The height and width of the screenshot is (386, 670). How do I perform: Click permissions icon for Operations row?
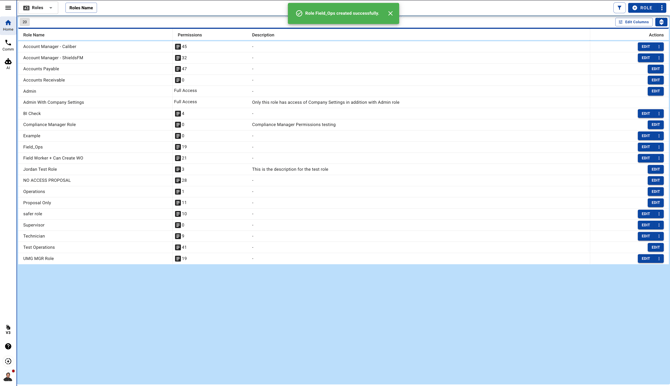coord(178,192)
